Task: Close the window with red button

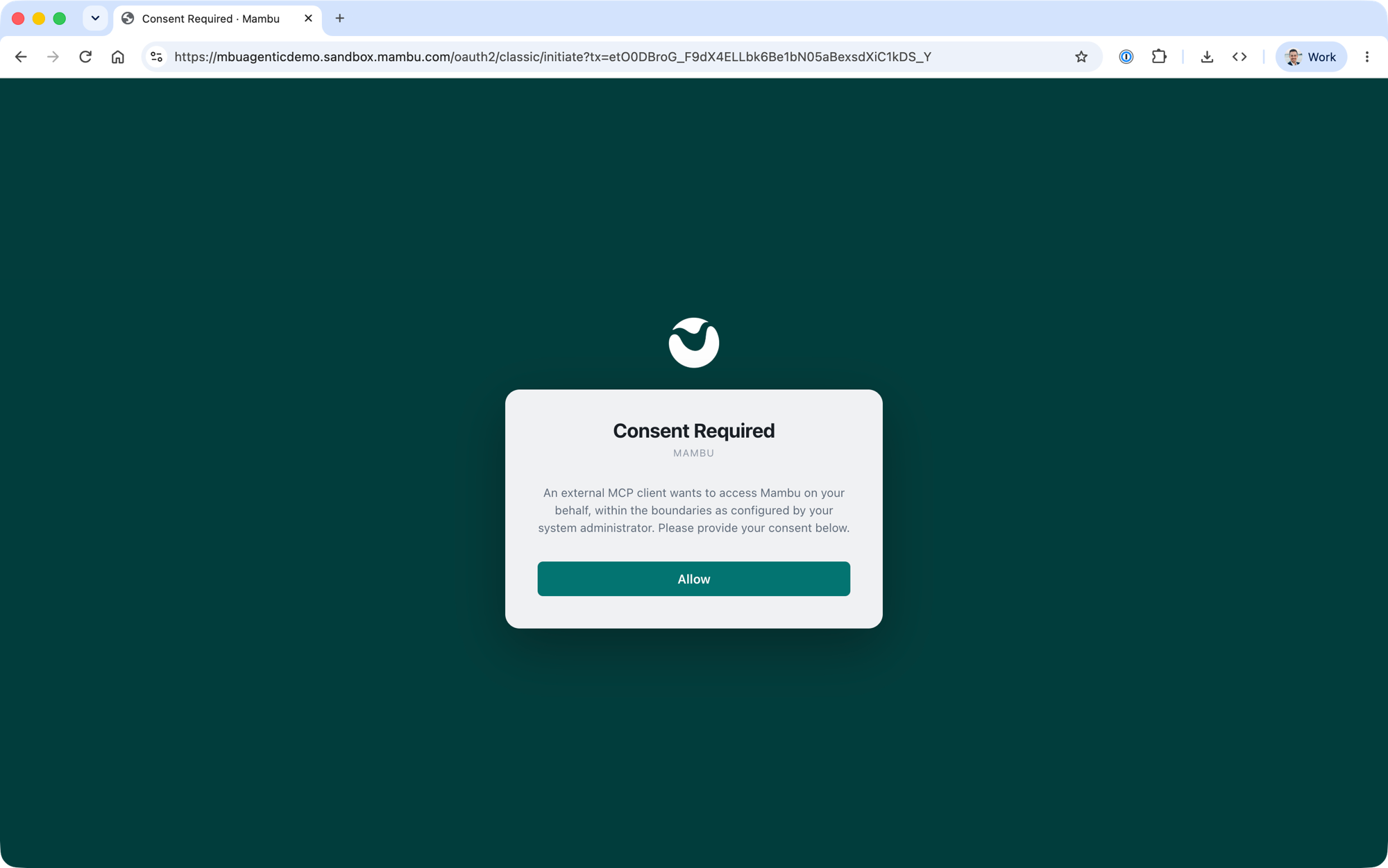Action: (19, 19)
